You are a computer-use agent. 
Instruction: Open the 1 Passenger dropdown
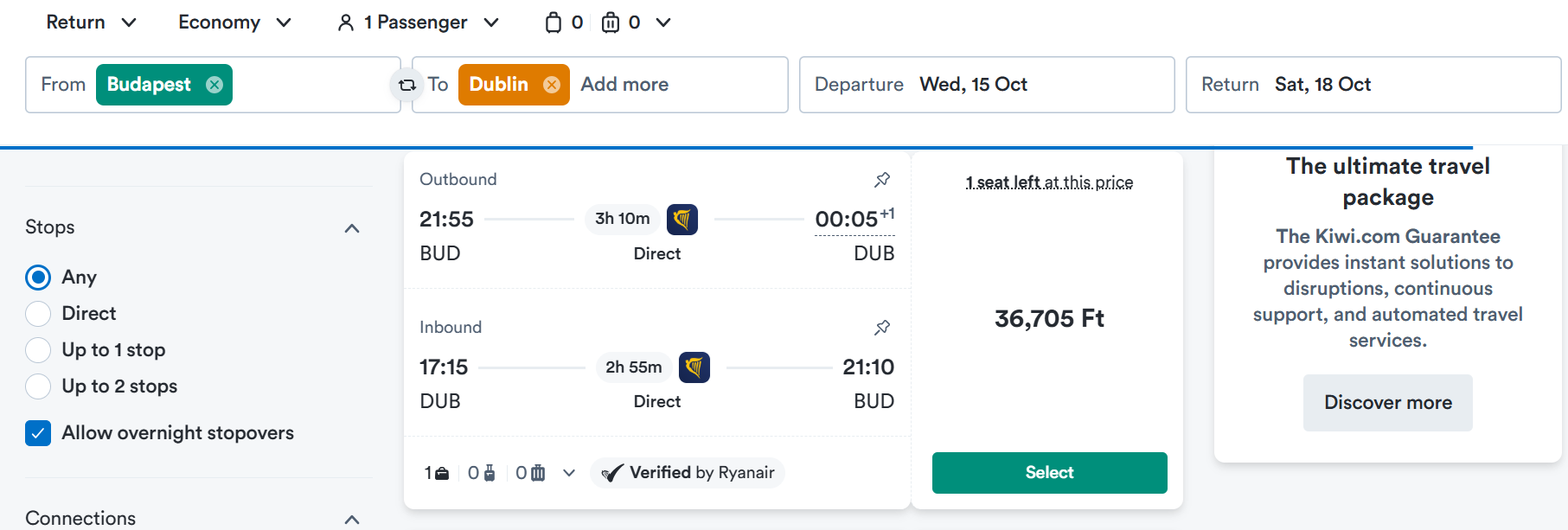[419, 22]
